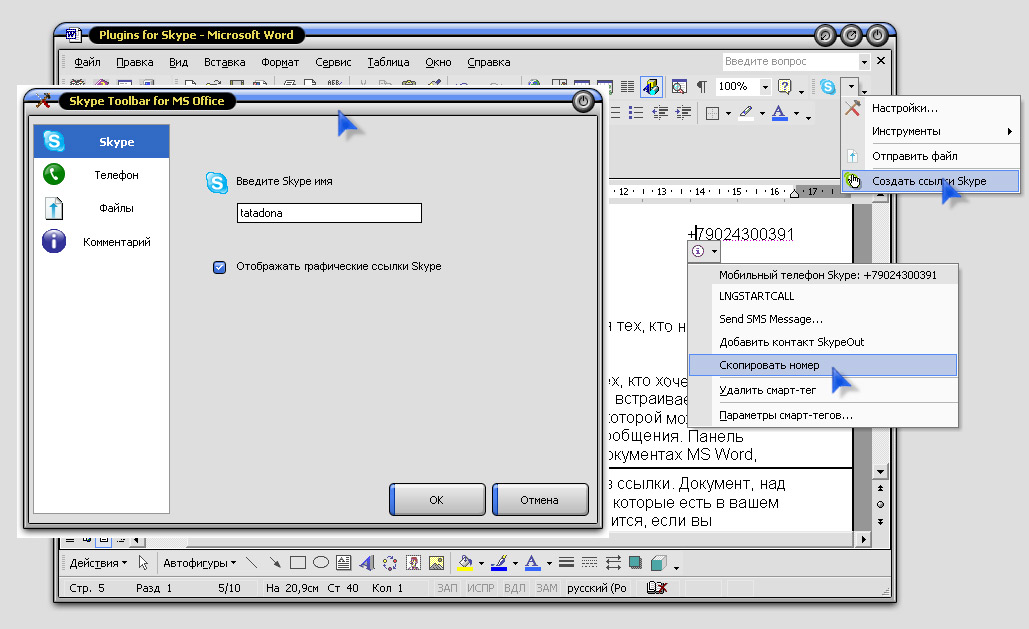
Task: Open the Правка menu
Action: [x=135, y=62]
